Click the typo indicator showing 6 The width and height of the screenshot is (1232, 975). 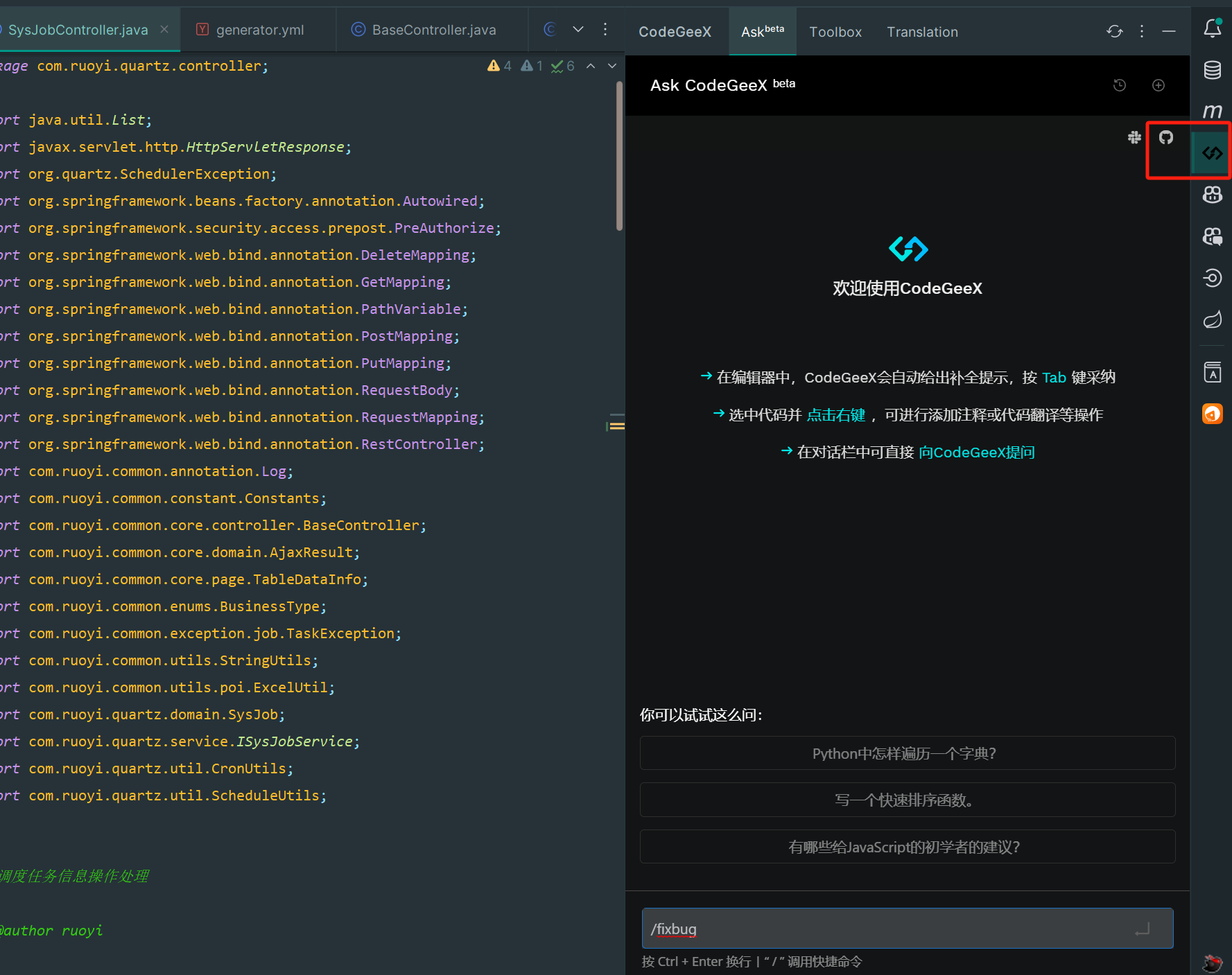[x=563, y=66]
